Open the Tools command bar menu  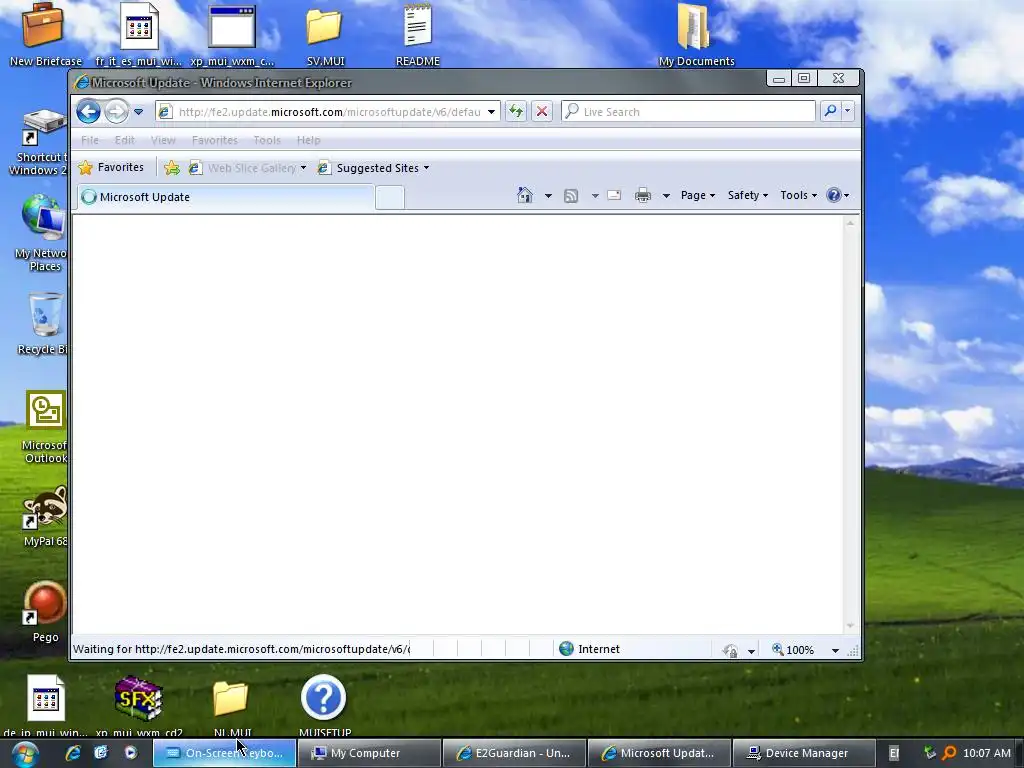pos(798,195)
